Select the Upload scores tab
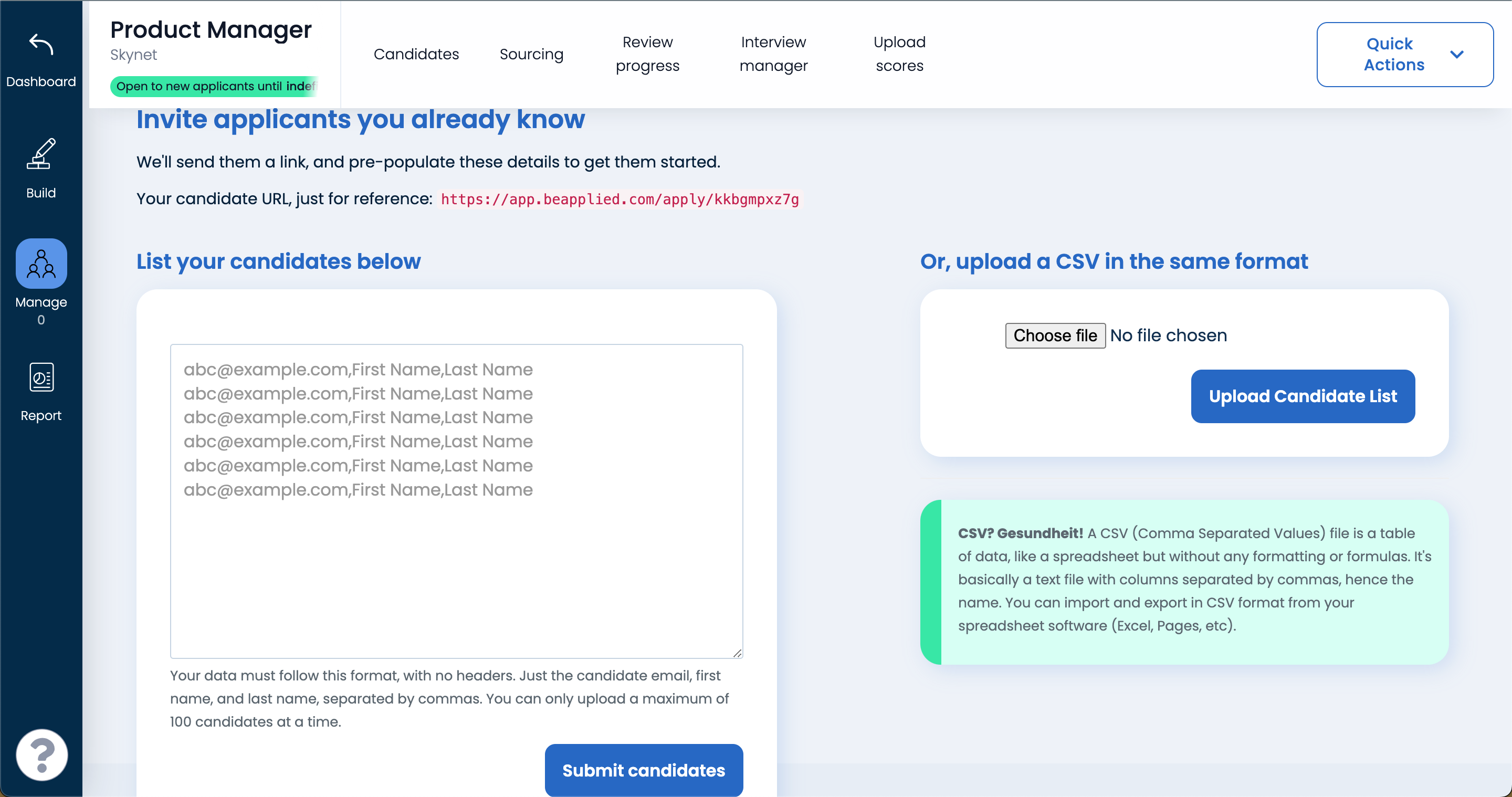The width and height of the screenshot is (1512, 797). tap(899, 54)
